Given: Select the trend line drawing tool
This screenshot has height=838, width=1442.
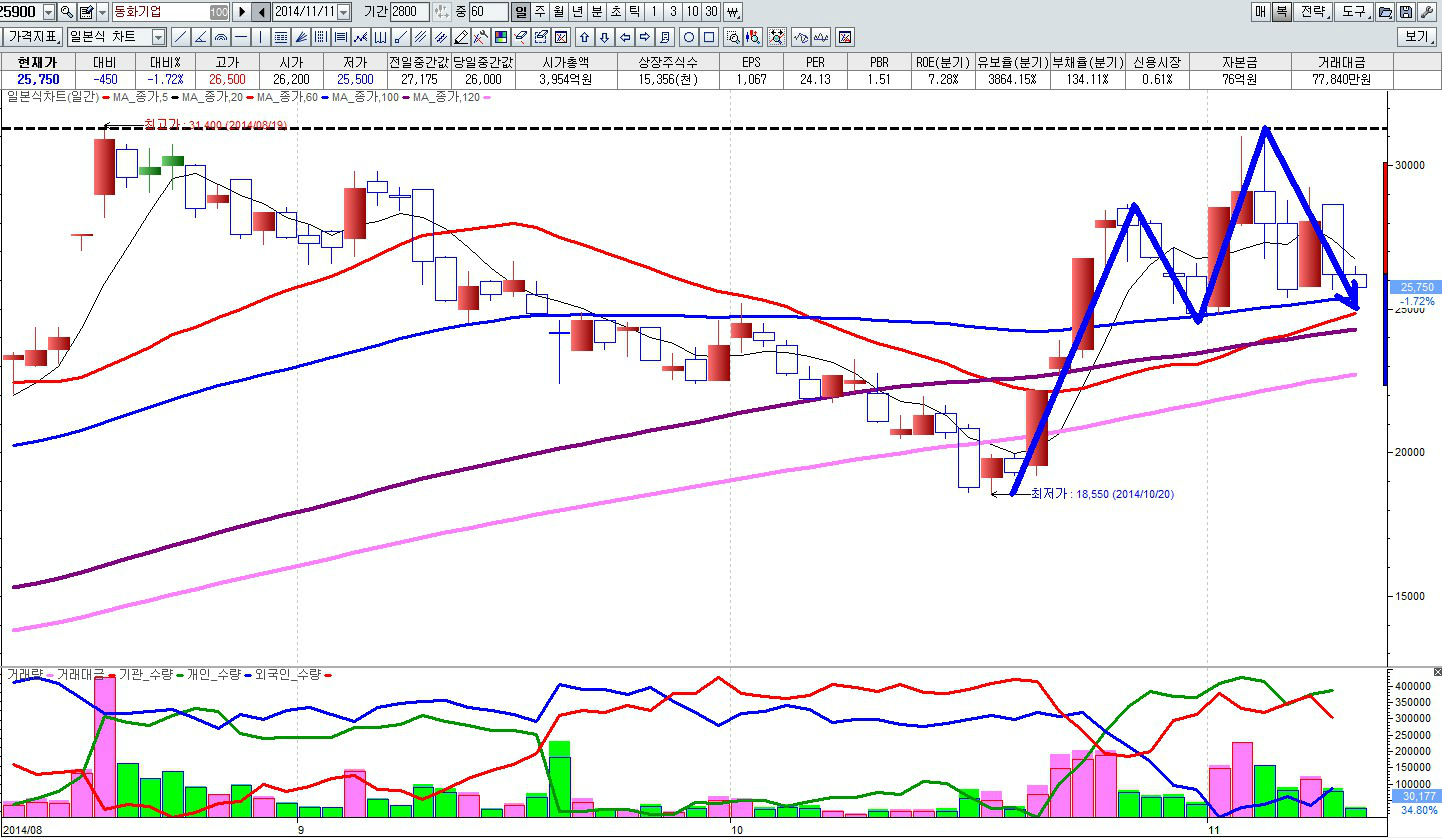Looking at the screenshot, I should [181, 37].
